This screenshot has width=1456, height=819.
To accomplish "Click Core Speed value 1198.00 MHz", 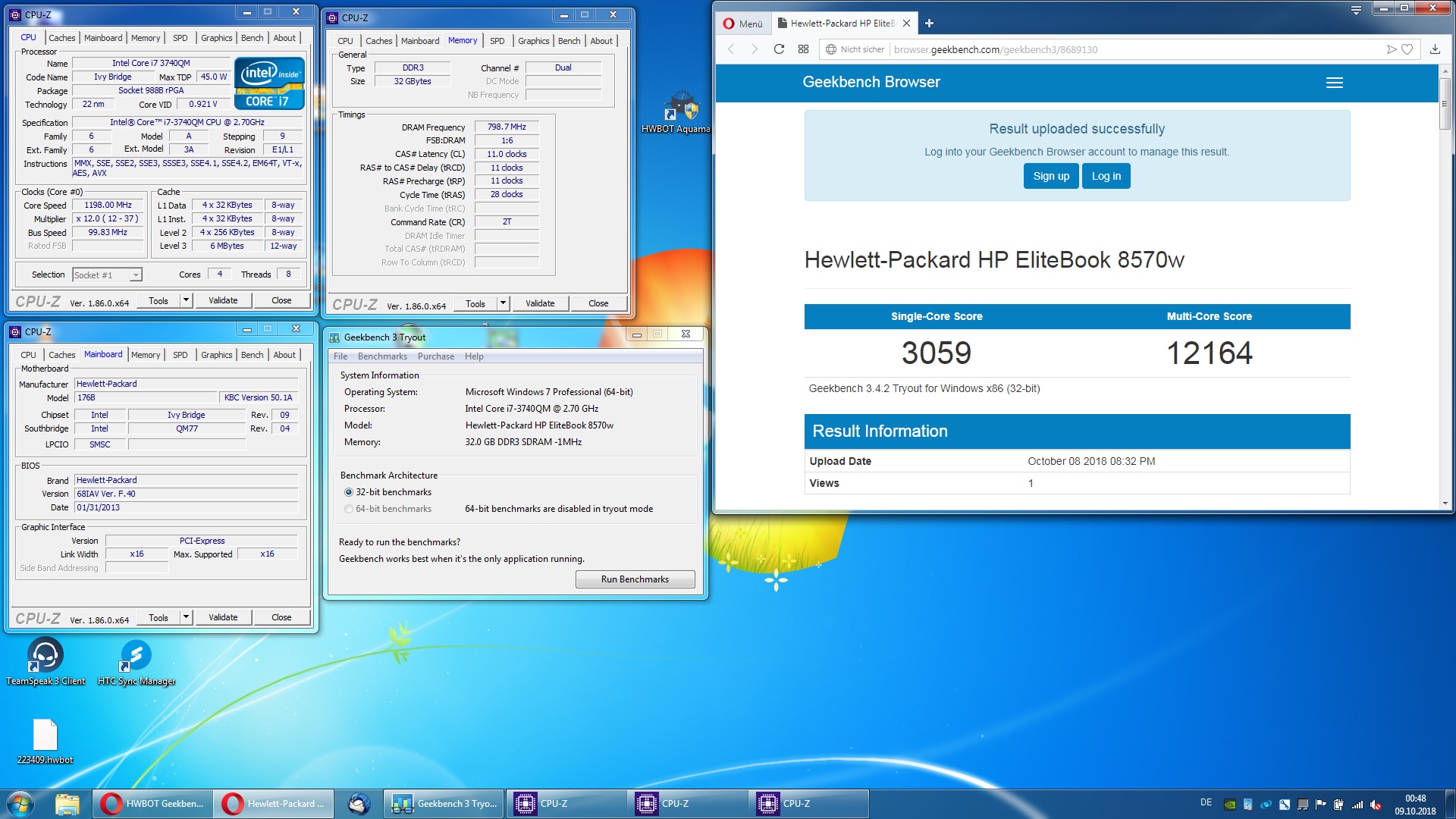I will (x=108, y=205).
